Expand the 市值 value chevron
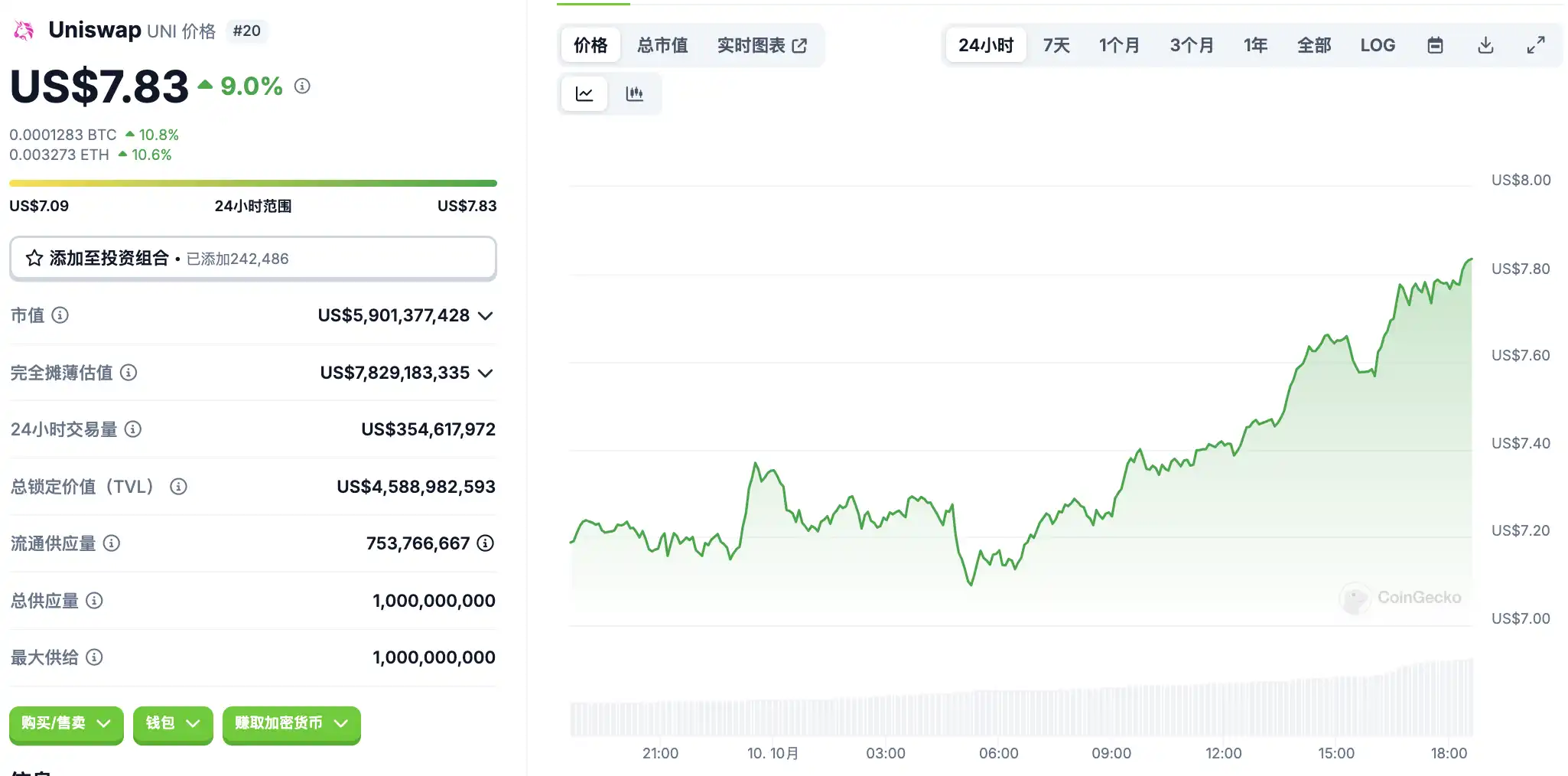 [x=486, y=316]
